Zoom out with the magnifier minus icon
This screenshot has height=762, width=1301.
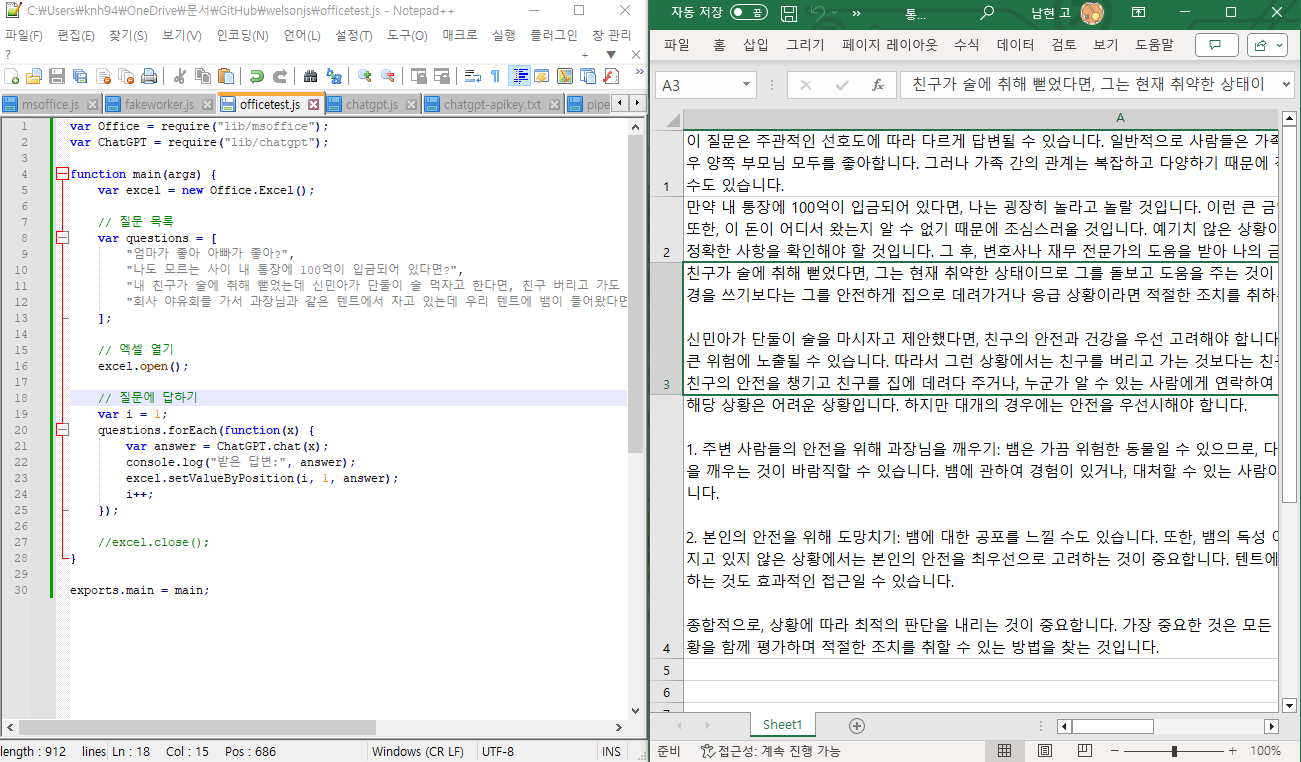388,76
